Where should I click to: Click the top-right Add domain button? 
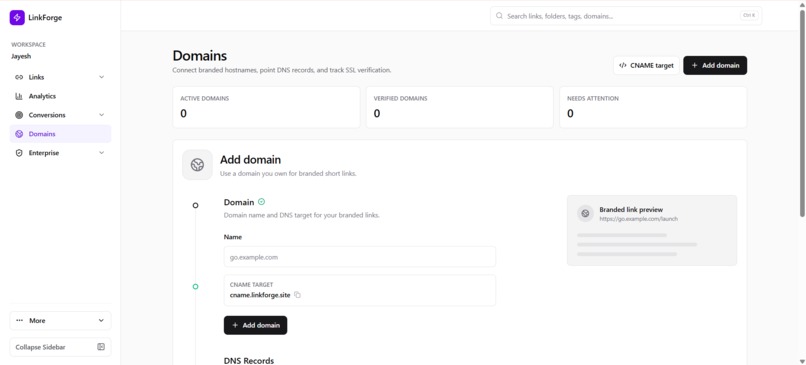click(715, 65)
